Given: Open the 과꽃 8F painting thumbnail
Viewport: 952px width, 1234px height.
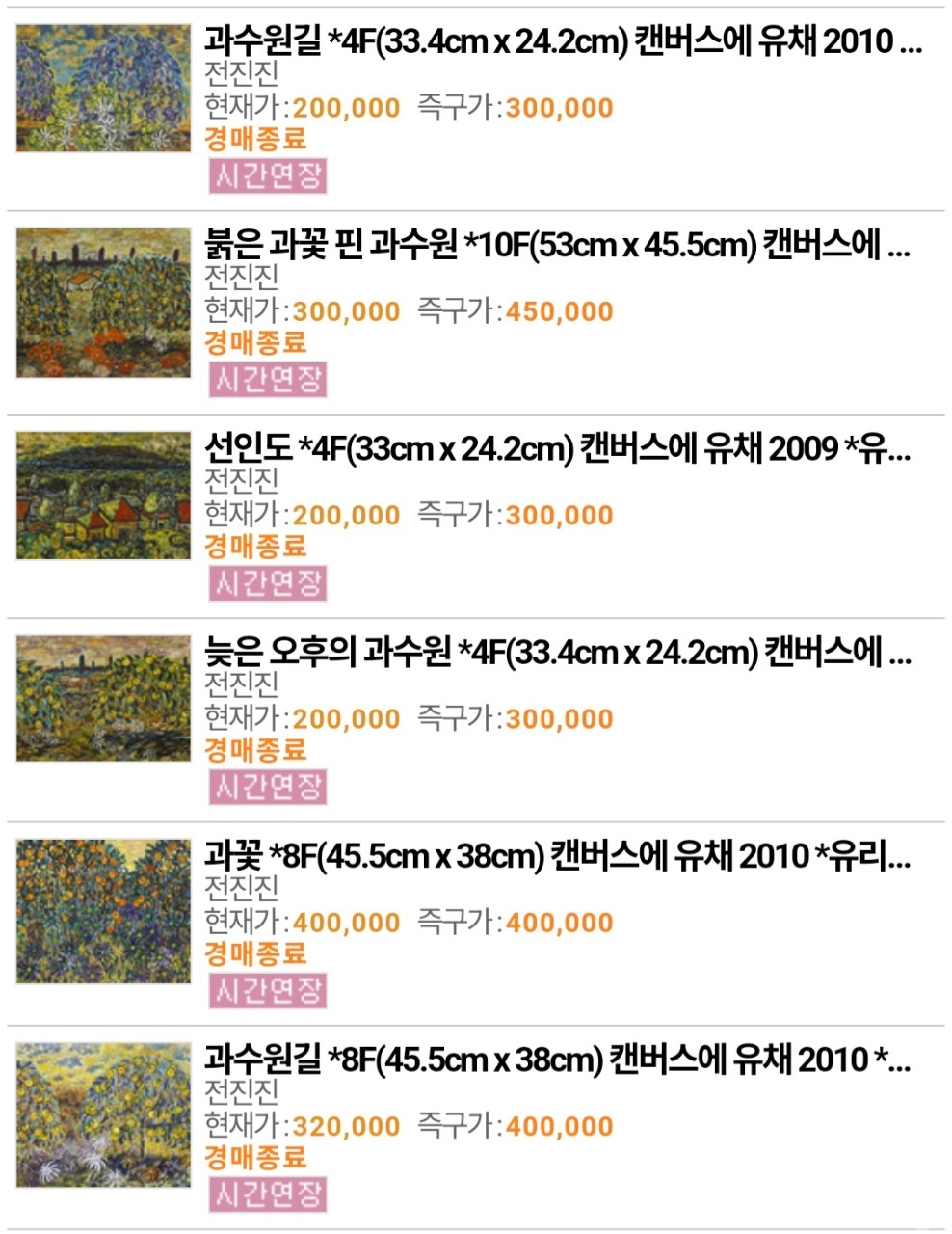Looking at the screenshot, I should point(104,911).
